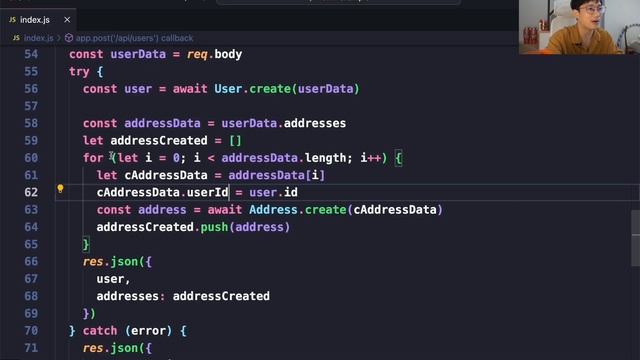Select the index.js editor tab
640x360 pixels.
point(38,20)
